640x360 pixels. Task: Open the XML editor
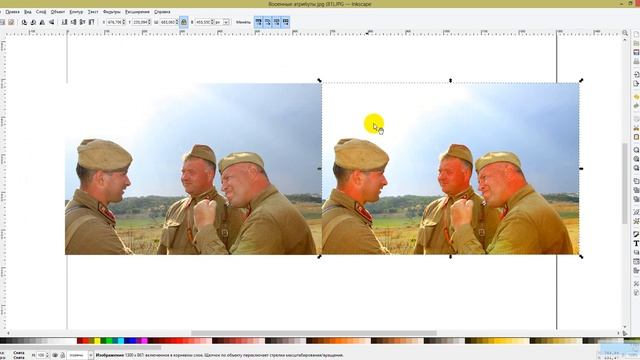pos(636,261)
